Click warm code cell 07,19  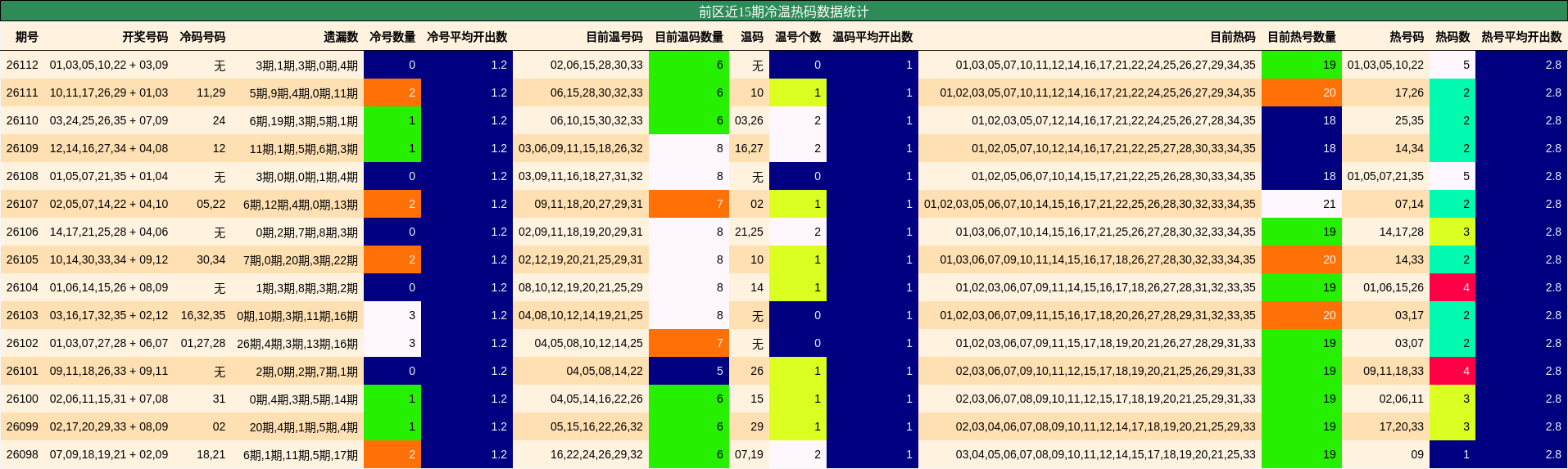[749, 454]
